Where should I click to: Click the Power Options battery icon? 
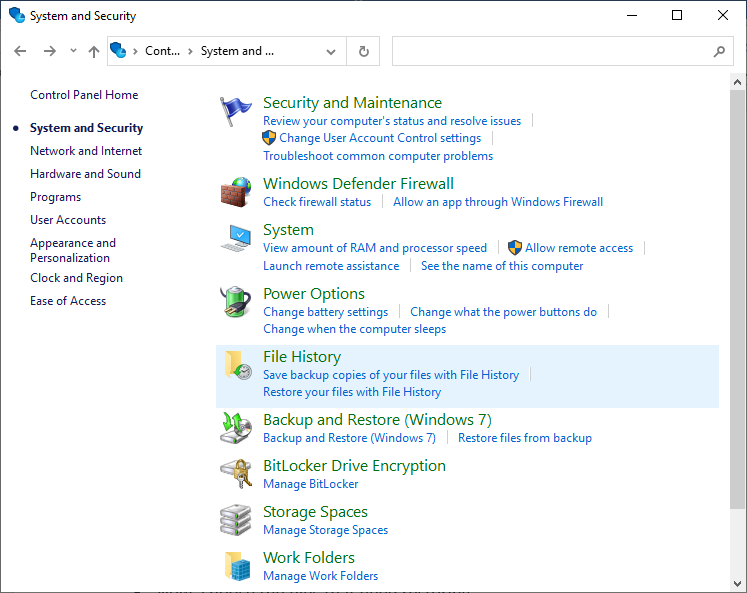(x=235, y=302)
